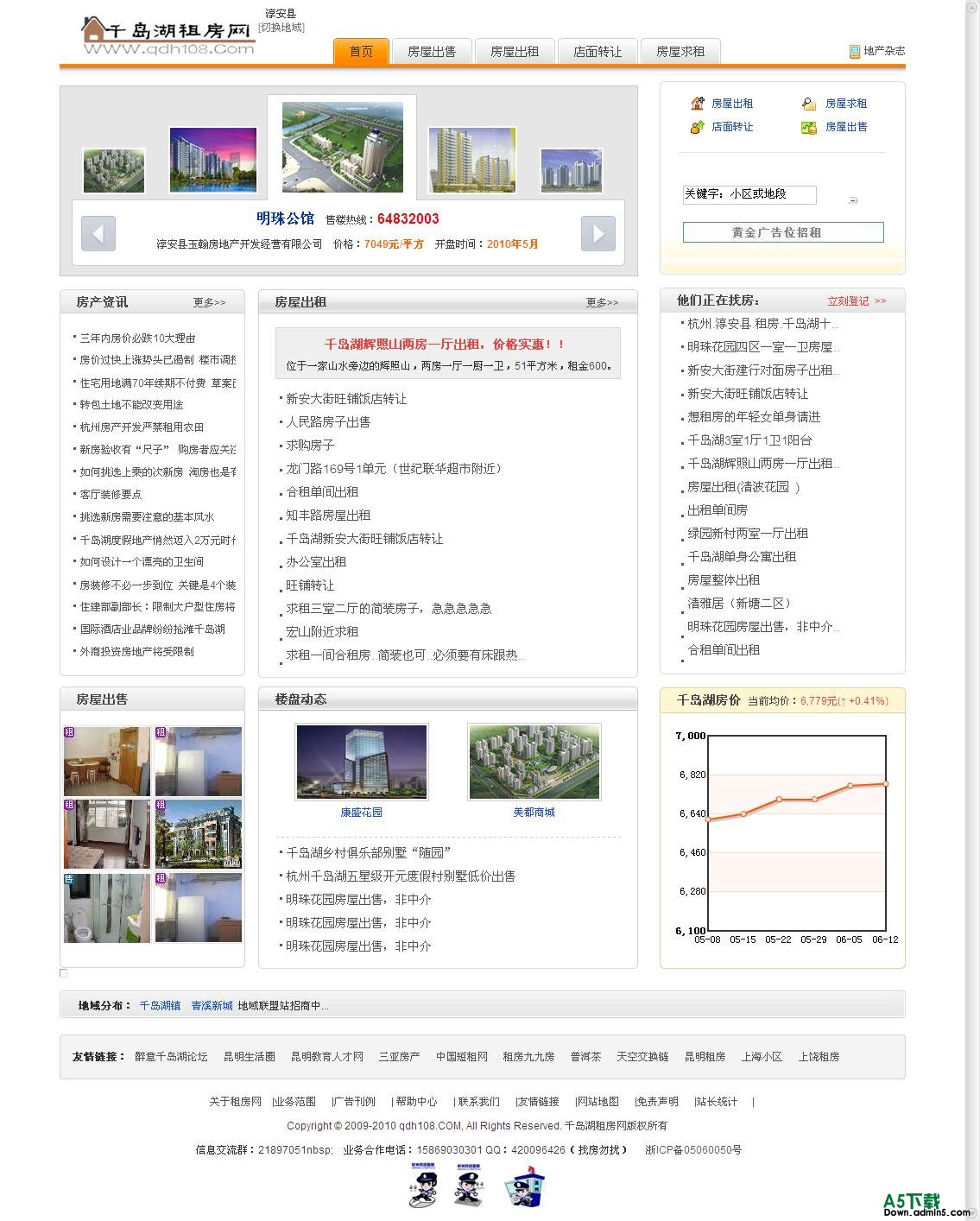The image size is (980, 1221).
Task: Click the 千岛湖镇 region link
Action: 160,1006
